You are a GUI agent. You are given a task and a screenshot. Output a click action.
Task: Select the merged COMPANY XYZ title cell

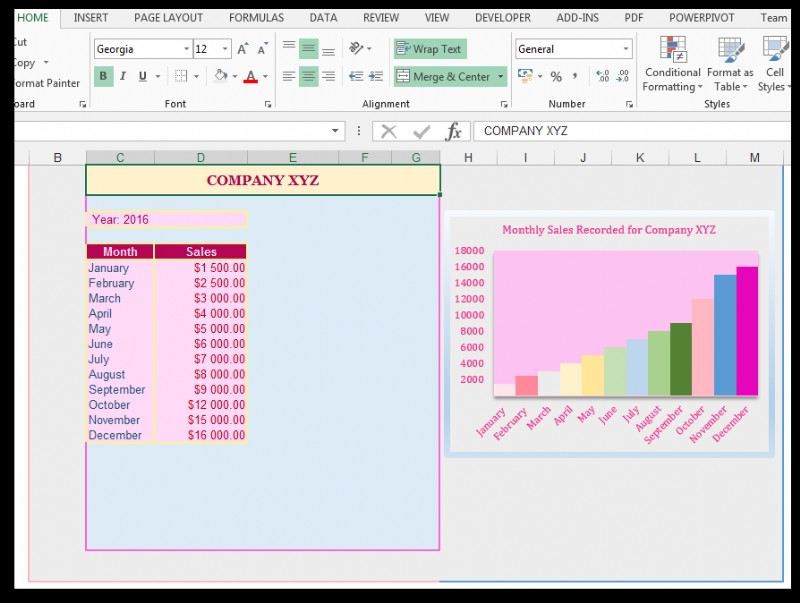pyautogui.click(x=263, y=180)
